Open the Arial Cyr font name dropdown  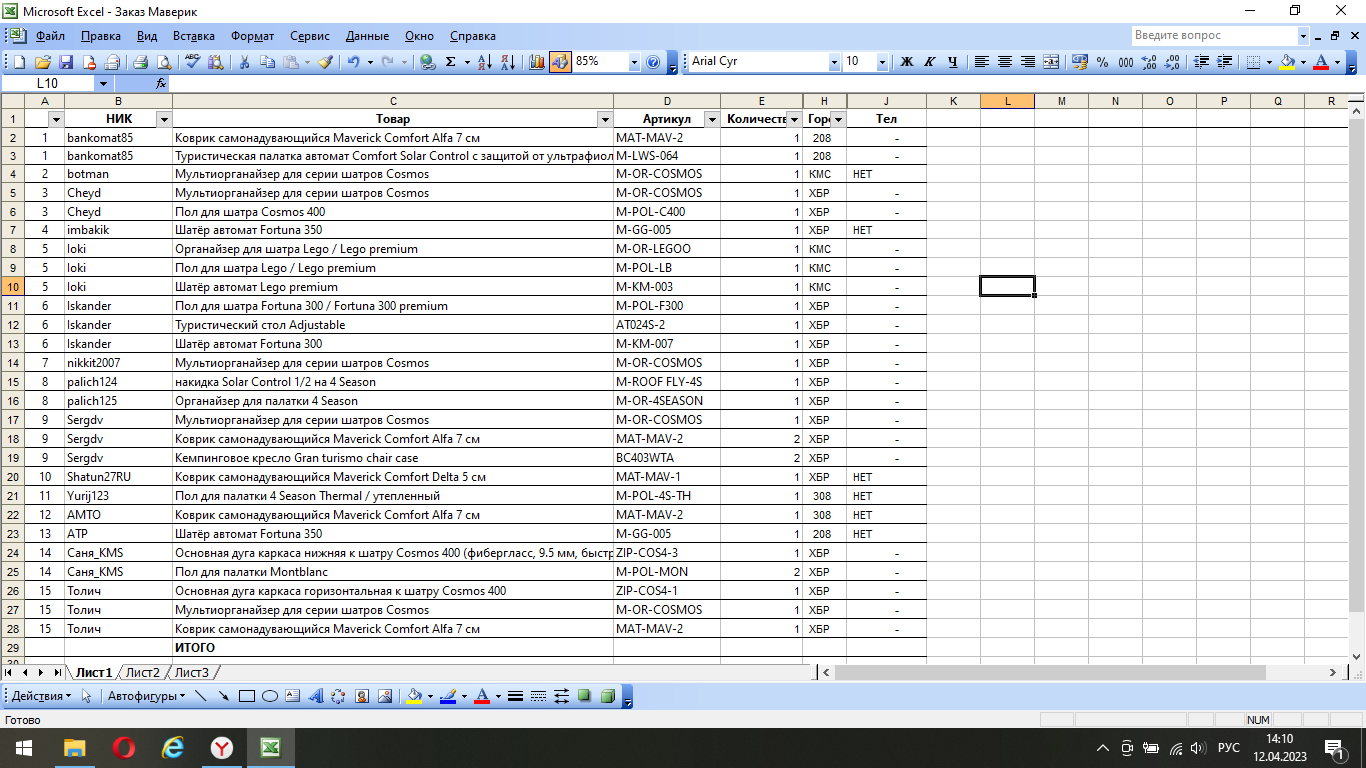point(834,62)
